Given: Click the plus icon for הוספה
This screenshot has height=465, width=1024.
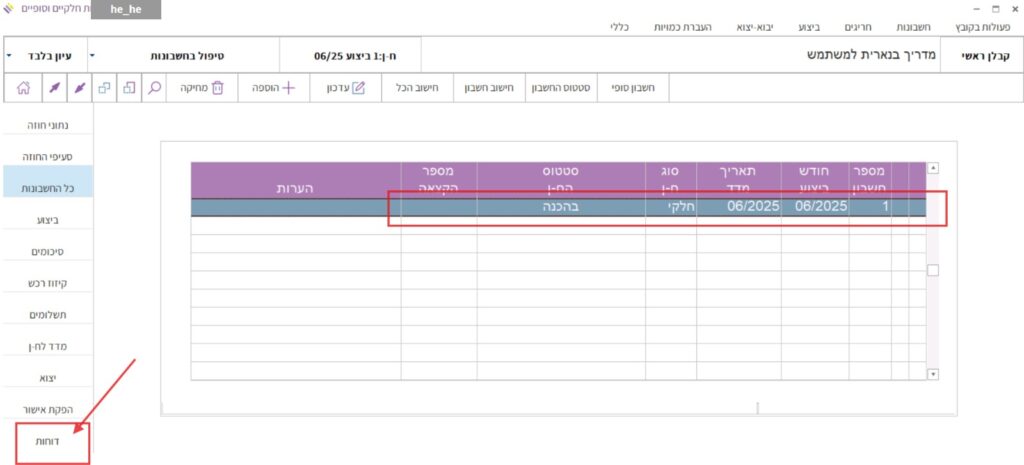Looking at the screenshot, I should pyautogui.click(x=289, y=88).
